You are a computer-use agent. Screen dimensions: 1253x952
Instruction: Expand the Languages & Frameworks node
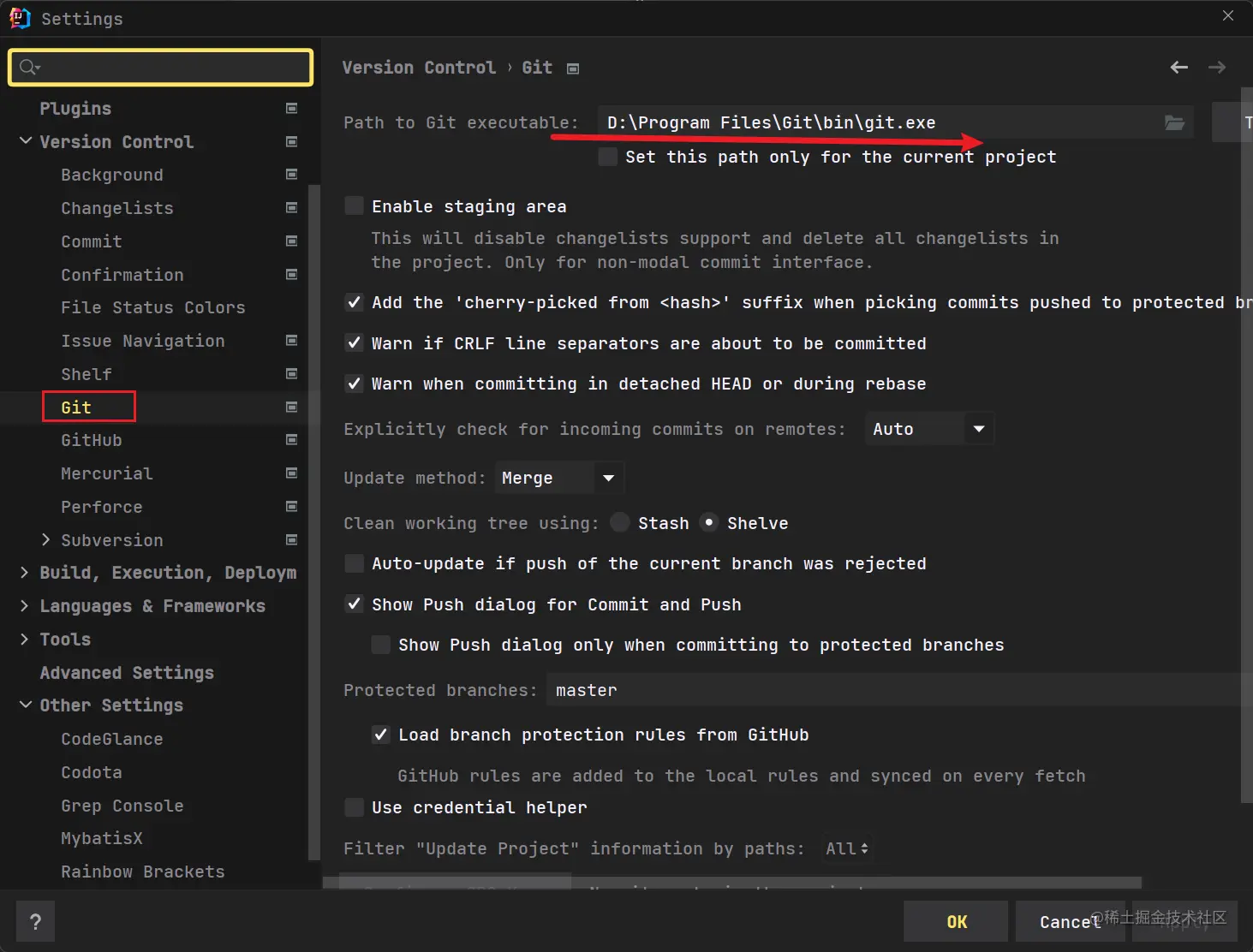click(24, 605)
